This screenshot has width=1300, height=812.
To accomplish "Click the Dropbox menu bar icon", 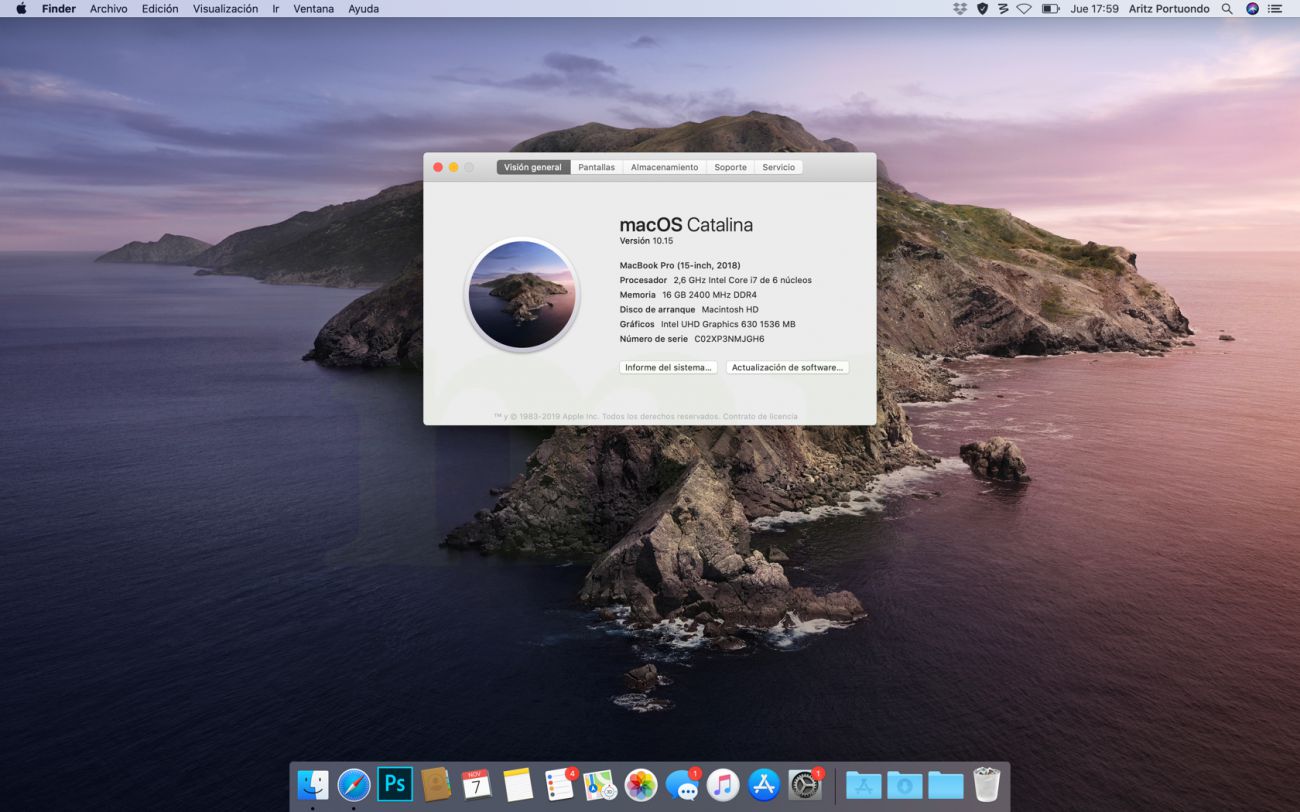I will pyautogui.click(x=960, y=9).
